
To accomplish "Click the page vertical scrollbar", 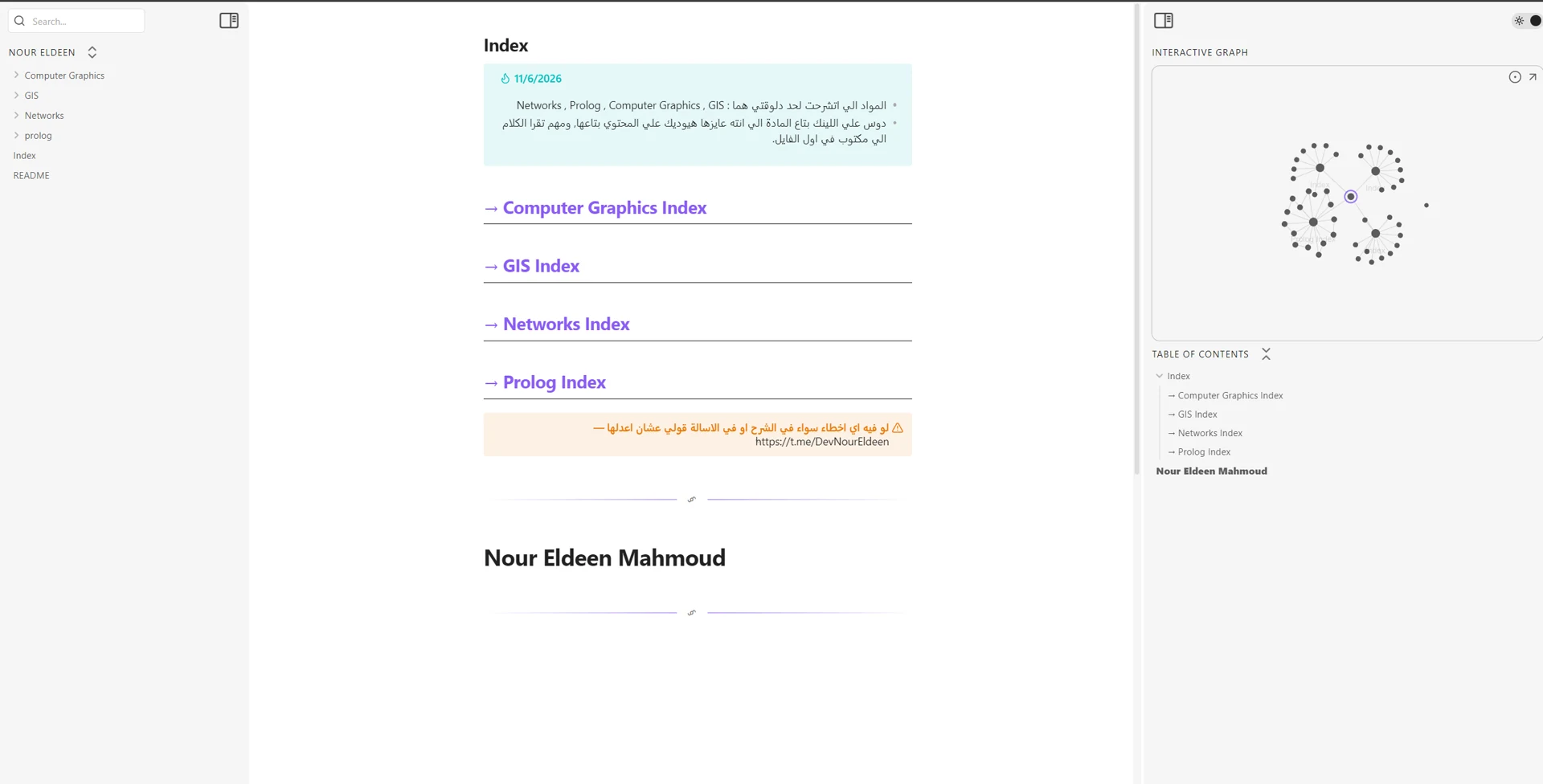I will click(1136, 239).
